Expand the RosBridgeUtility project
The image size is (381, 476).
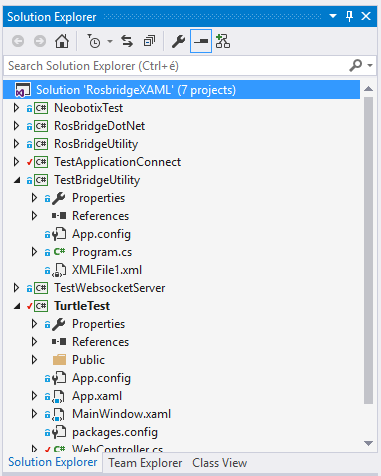click(x=16, y=144)
